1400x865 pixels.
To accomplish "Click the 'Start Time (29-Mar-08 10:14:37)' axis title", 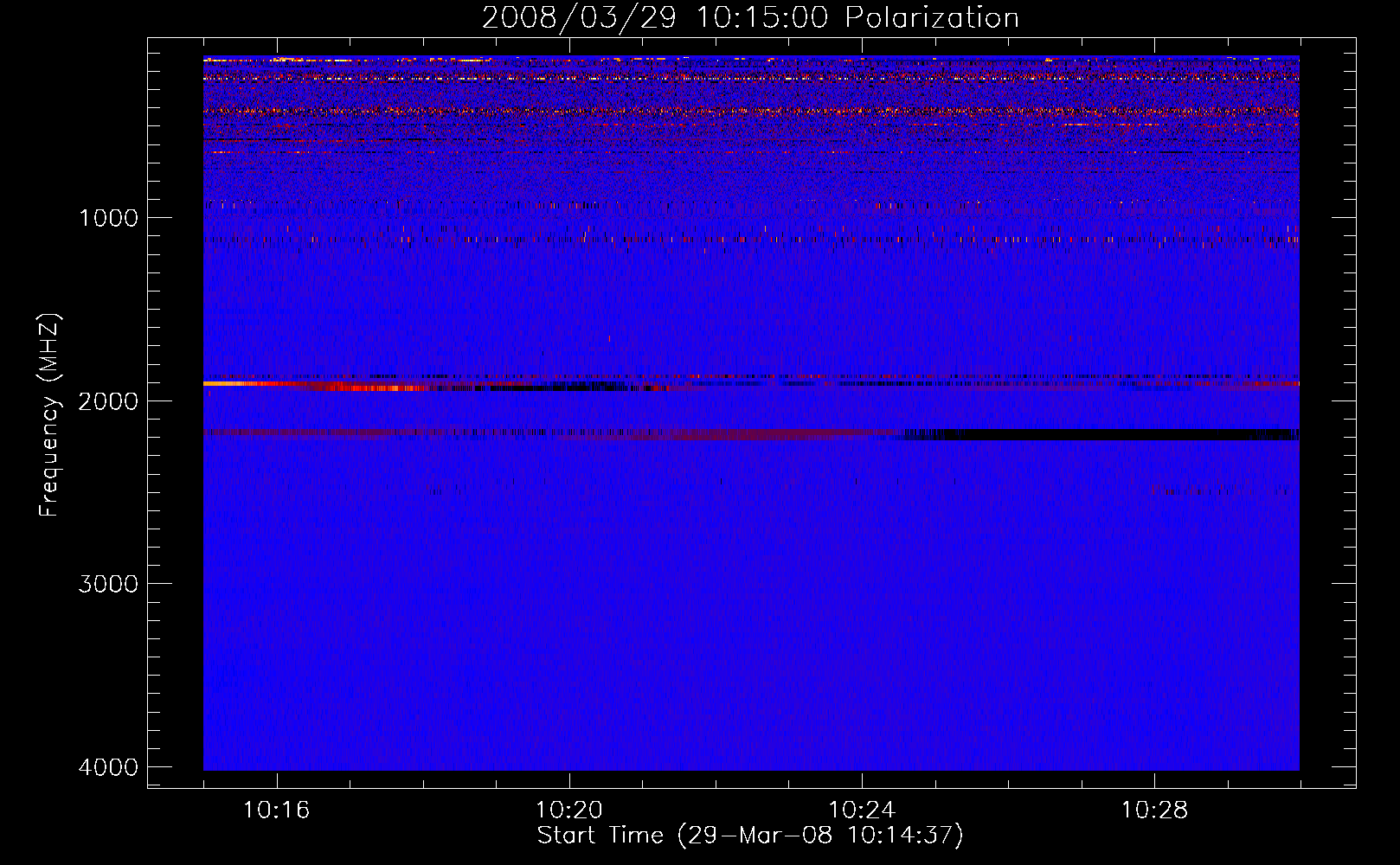I will point(750,836).
